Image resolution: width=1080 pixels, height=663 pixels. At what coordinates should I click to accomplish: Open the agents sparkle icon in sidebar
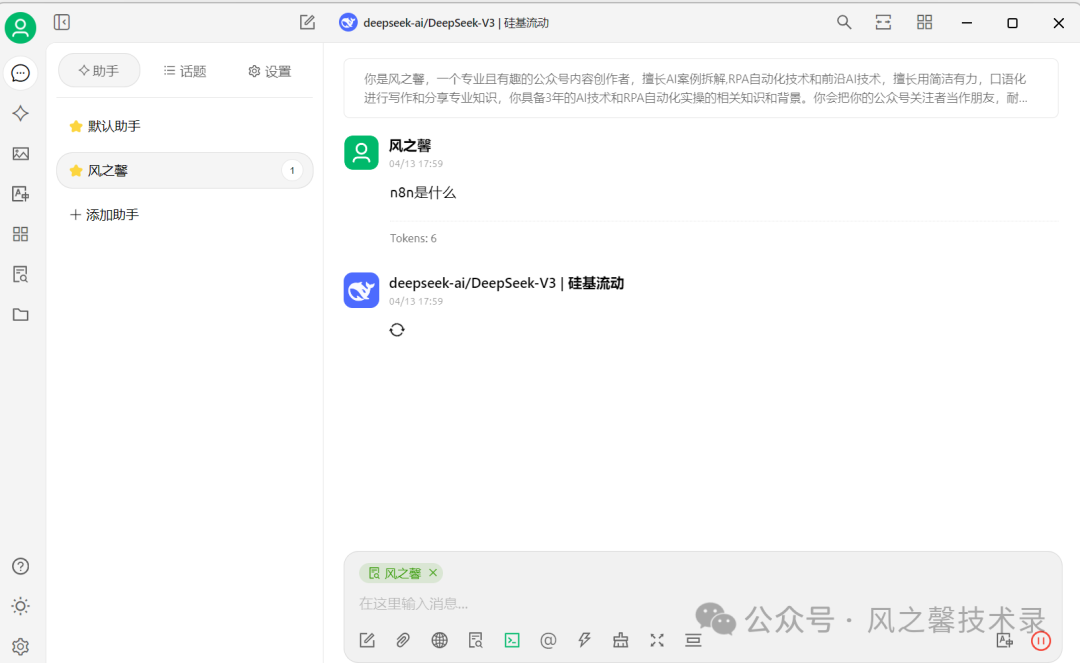21,114
